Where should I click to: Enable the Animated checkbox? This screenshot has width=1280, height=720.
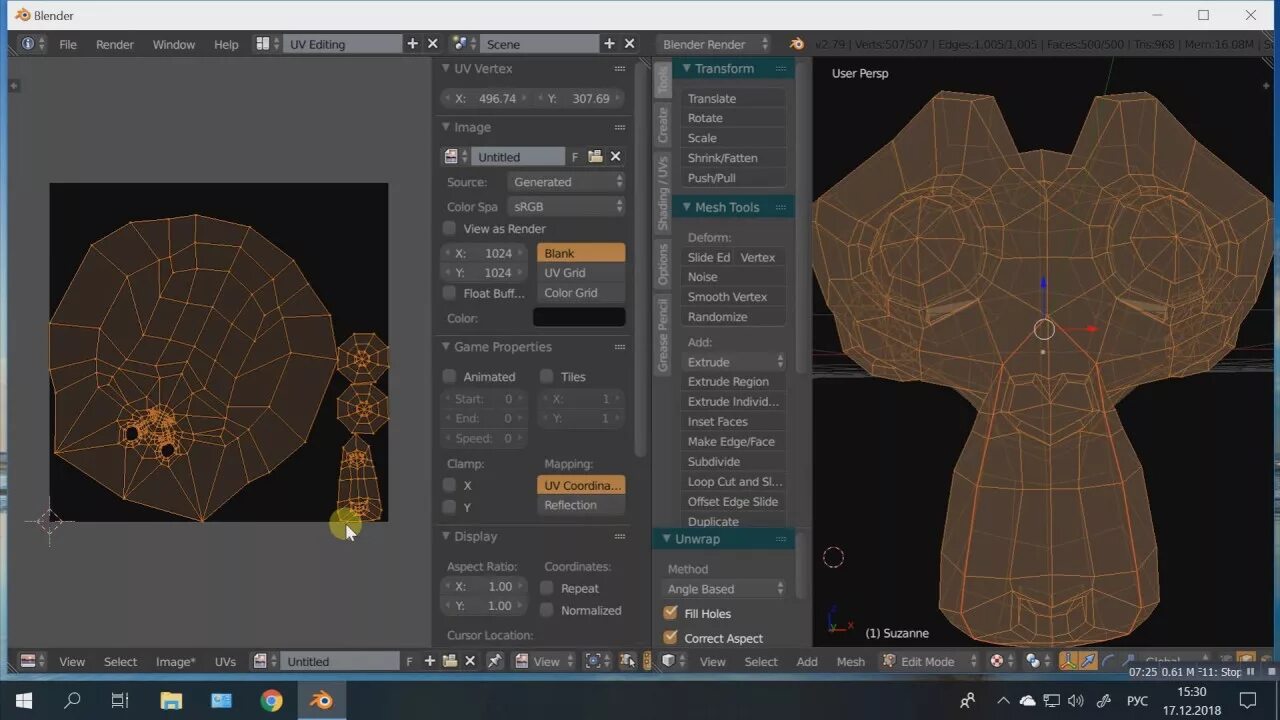pyautogui.click(x=450, y=376)
